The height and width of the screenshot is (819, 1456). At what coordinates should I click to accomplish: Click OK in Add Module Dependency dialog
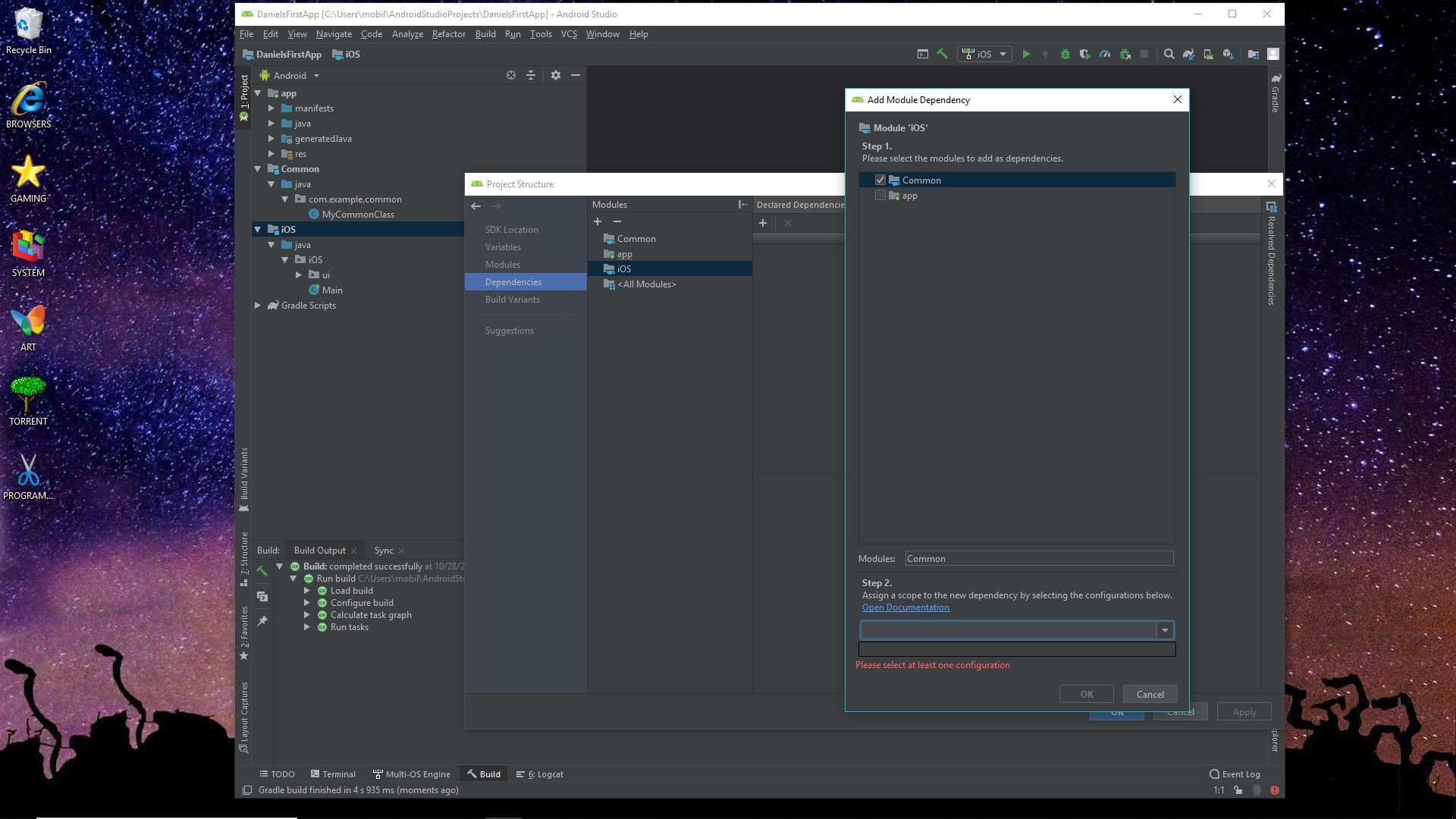[1086, 694]
